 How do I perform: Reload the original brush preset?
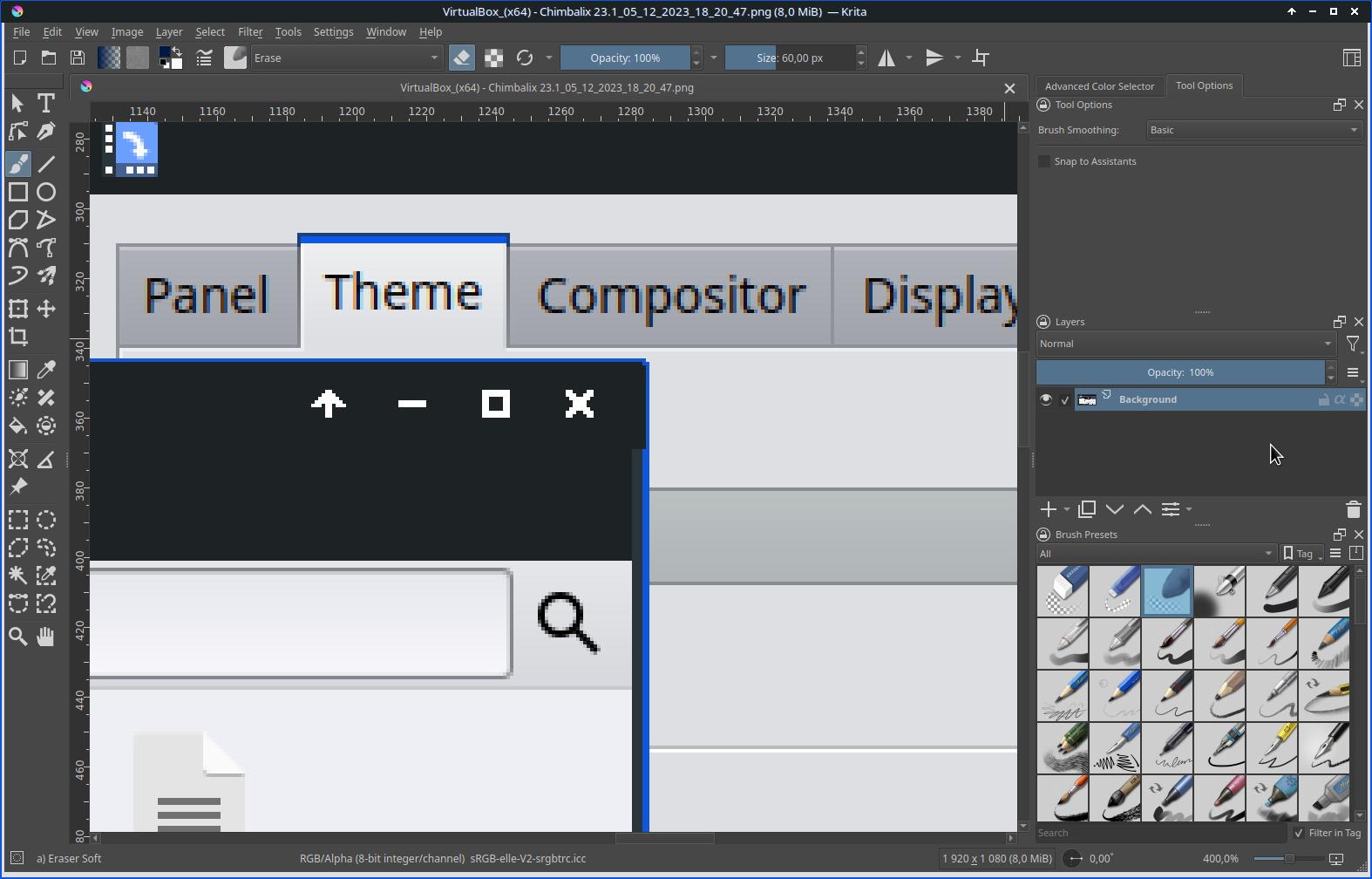(x=525, y=58)
